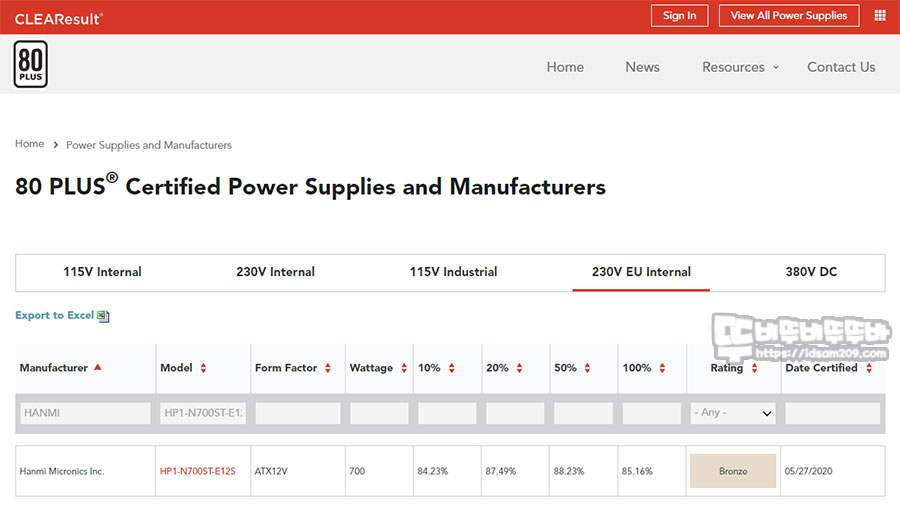Viewport: 900px width, 508px height.
Task: Switch to the 380V DC tab
Action: point(811,272)
